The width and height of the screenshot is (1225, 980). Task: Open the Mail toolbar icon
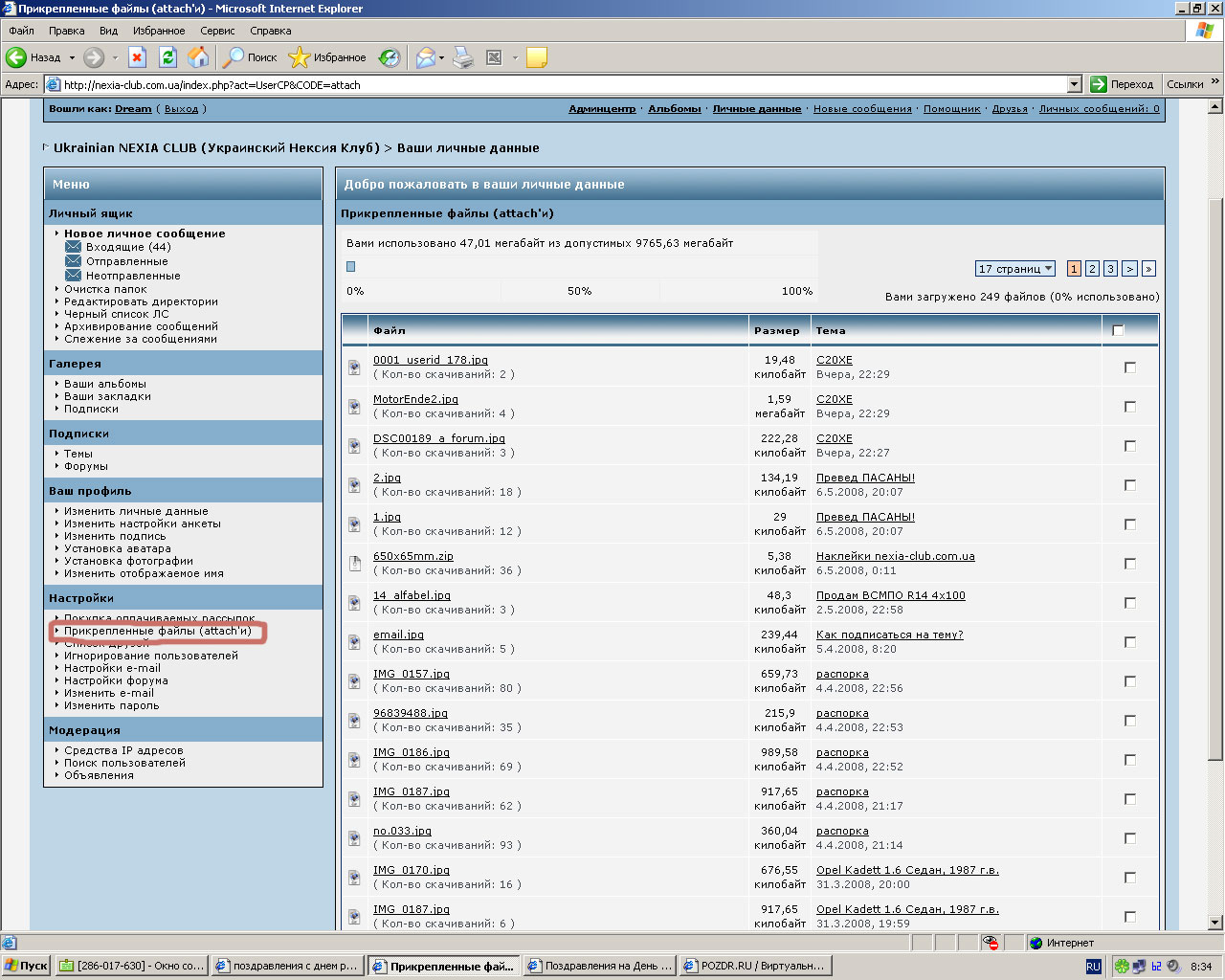click(425, 57)
